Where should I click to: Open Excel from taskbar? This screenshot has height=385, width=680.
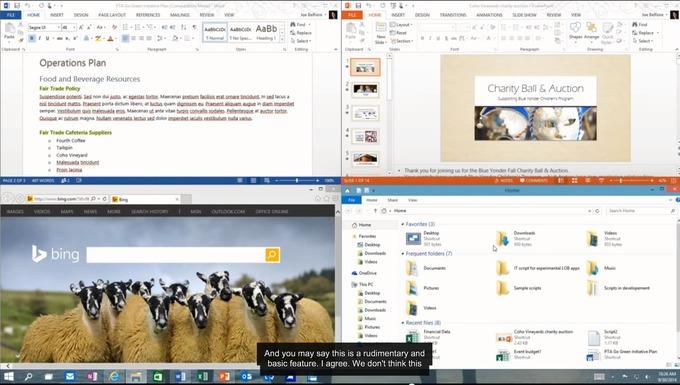[203, 376]
